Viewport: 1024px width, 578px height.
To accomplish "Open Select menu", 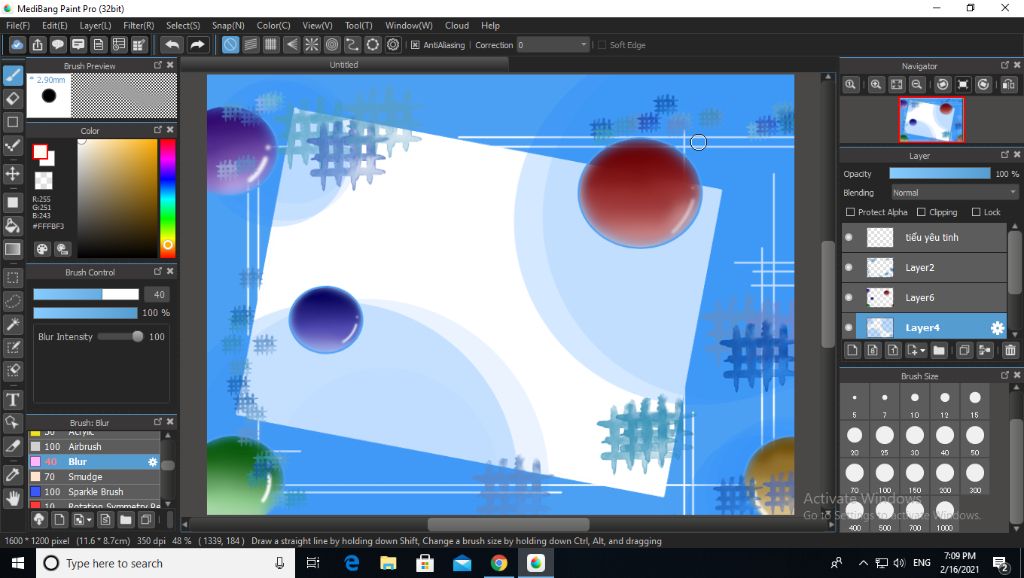I will point(183,25).
